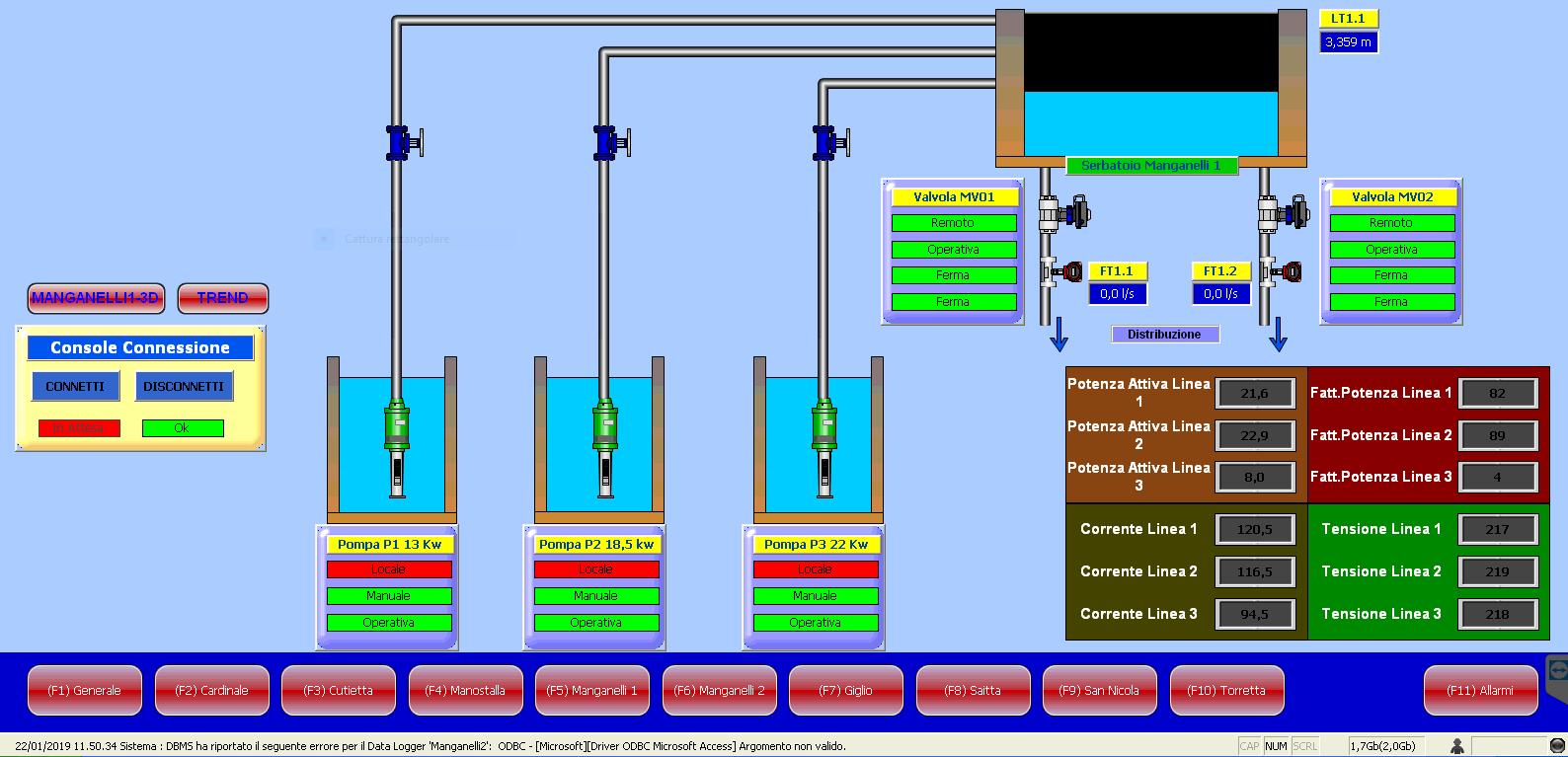Image resolution: width=1568 pixels, height=757 pixels.
Task: Click Operativa status under Valvola MV02
Action: [1392, 250]
